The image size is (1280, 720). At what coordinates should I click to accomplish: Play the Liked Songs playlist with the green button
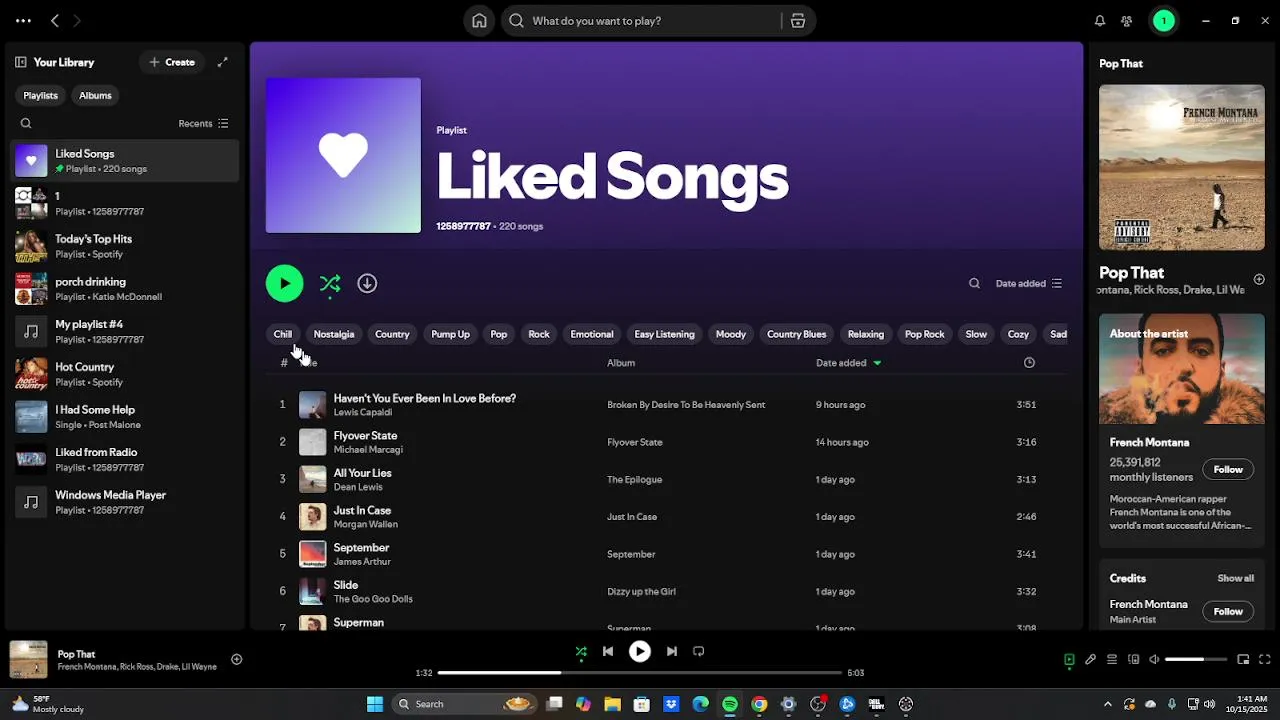[285, 284]
